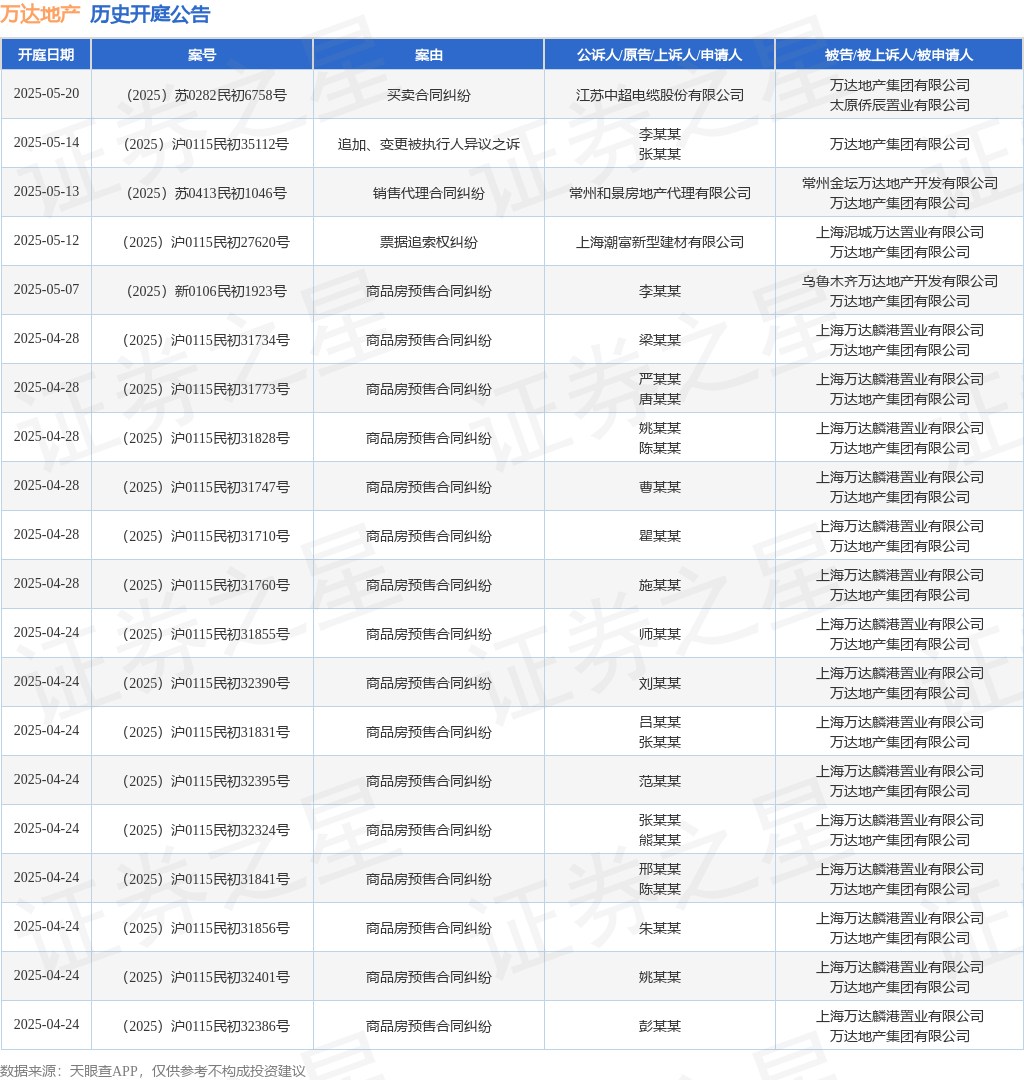The image size is (1024, 1080).
Task: Select case number (2025)沪0115民初31760号
Action: tap(206, 585)
